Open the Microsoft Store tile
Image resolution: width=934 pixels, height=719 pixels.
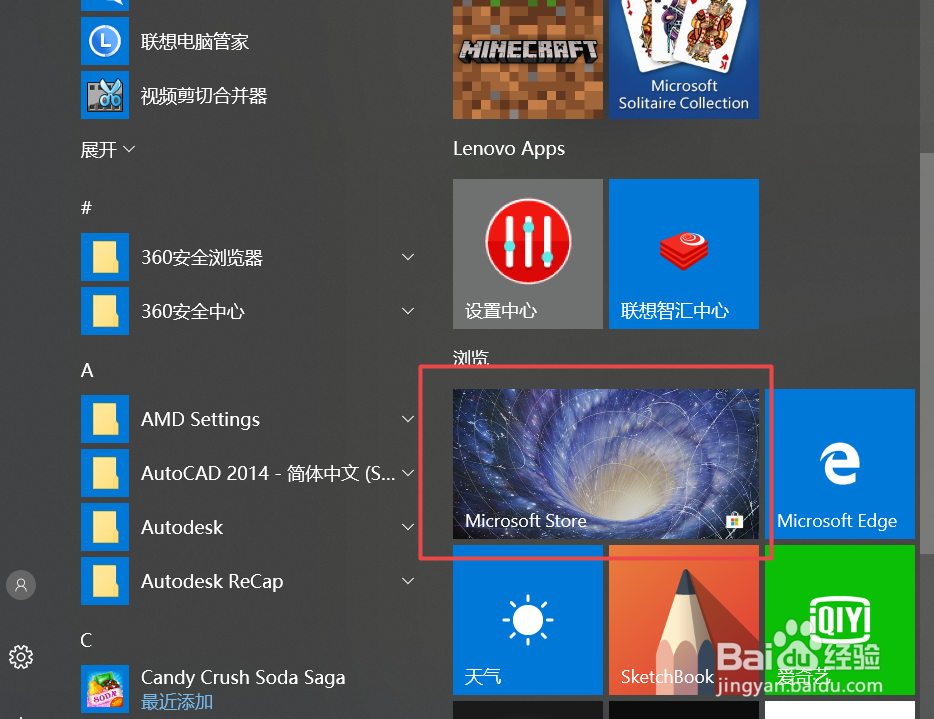coord(606,464)
